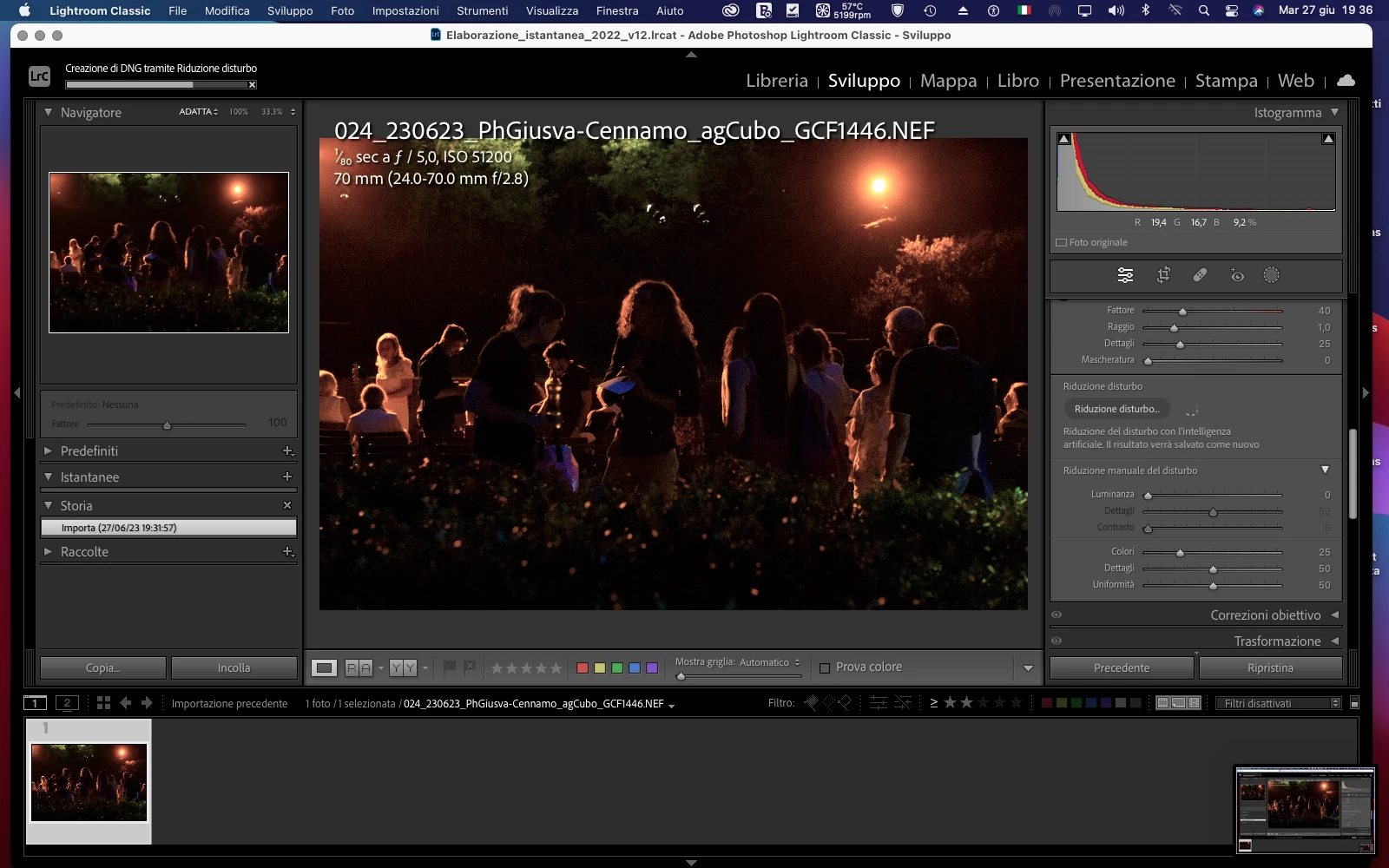
Task: Expand the Correzioni obiettivo panel
Action: [x=1334, y=615]
